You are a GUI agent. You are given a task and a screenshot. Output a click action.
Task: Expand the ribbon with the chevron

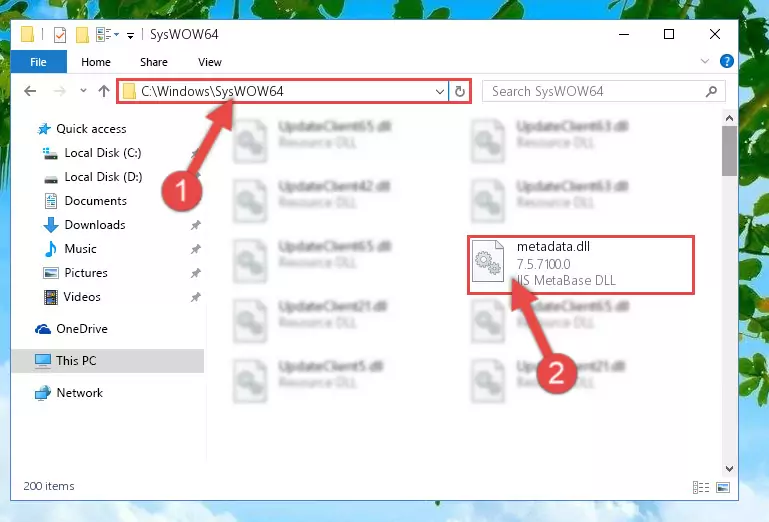pos(704,61)
